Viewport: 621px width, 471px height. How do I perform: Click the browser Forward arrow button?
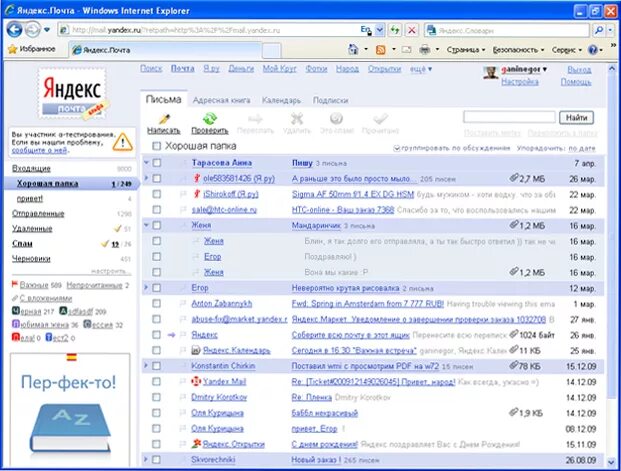point(32,30)
